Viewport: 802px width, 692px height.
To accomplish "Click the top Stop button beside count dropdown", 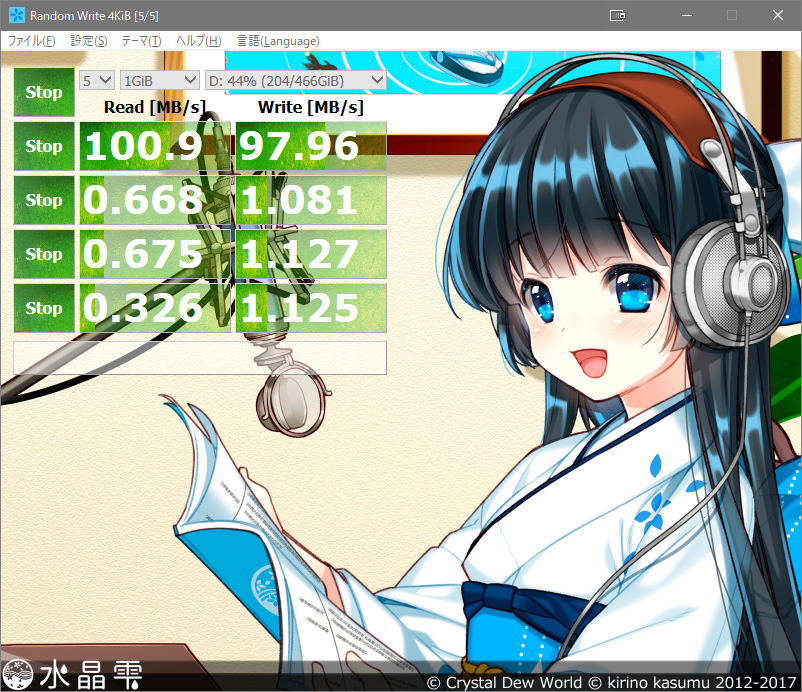I will tap(44, 92).
